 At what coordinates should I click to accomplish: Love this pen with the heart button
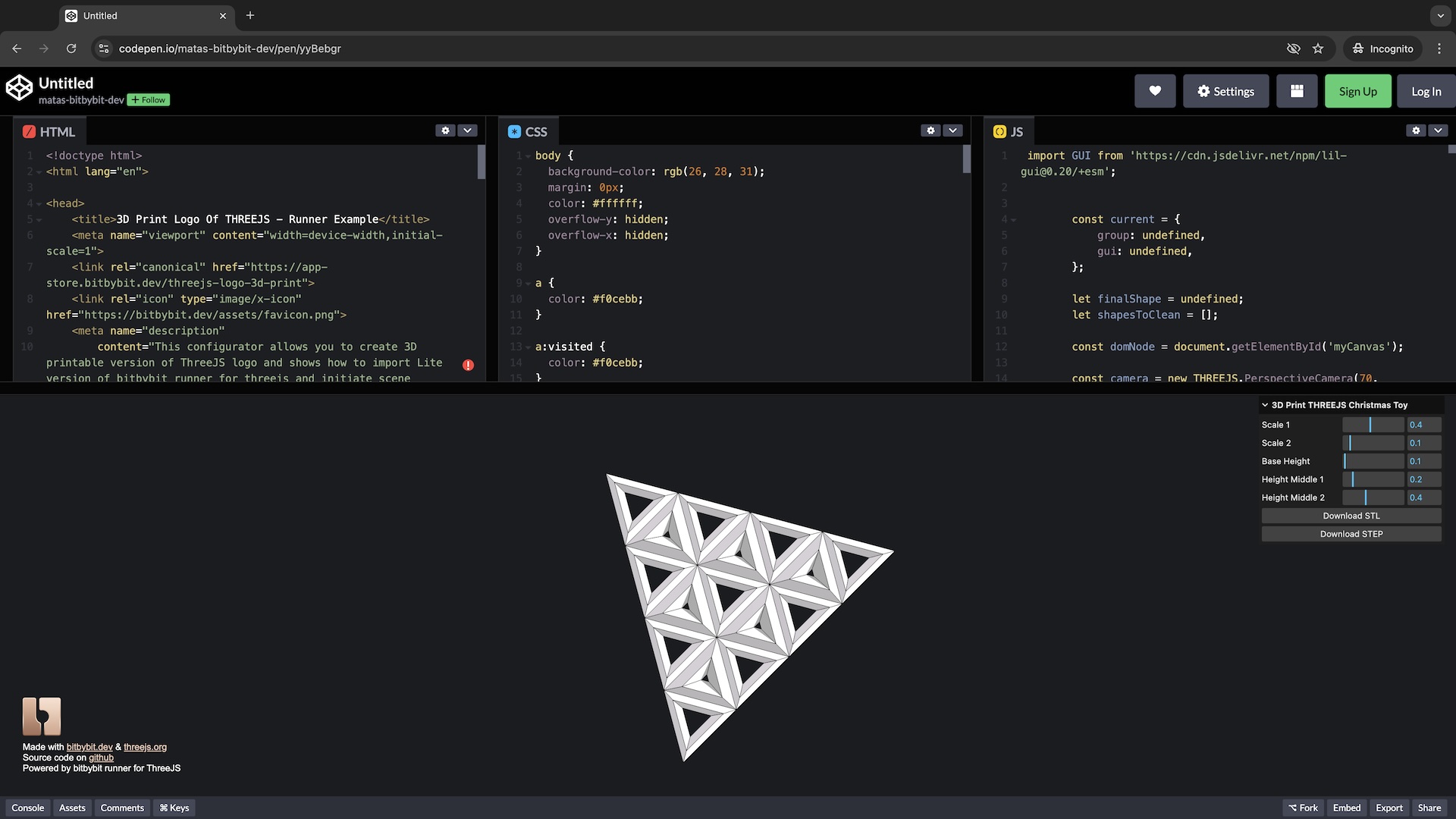click(x=1155, y=91)
